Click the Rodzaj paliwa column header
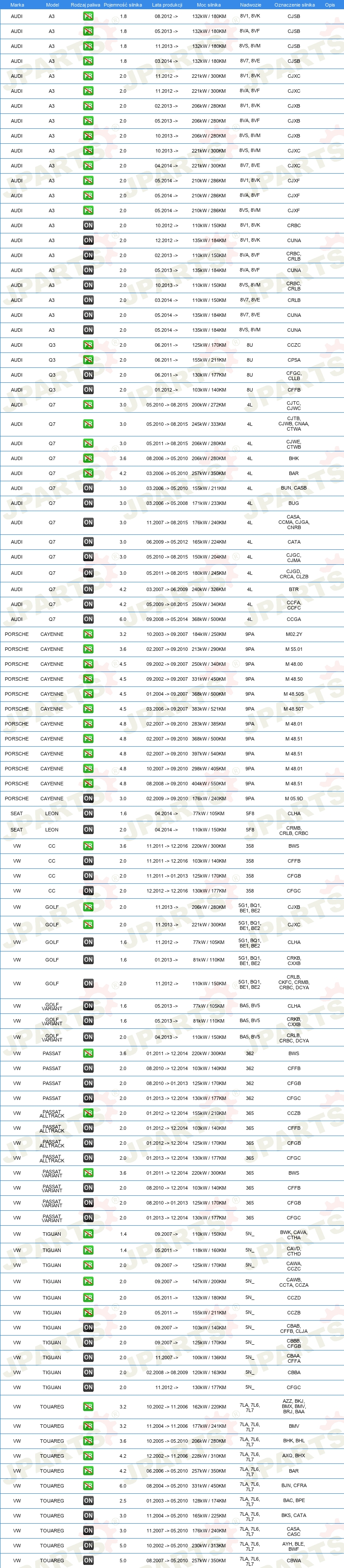This screenshot has height=1568, width=344. pyautogui.click(x=85, y=5)
